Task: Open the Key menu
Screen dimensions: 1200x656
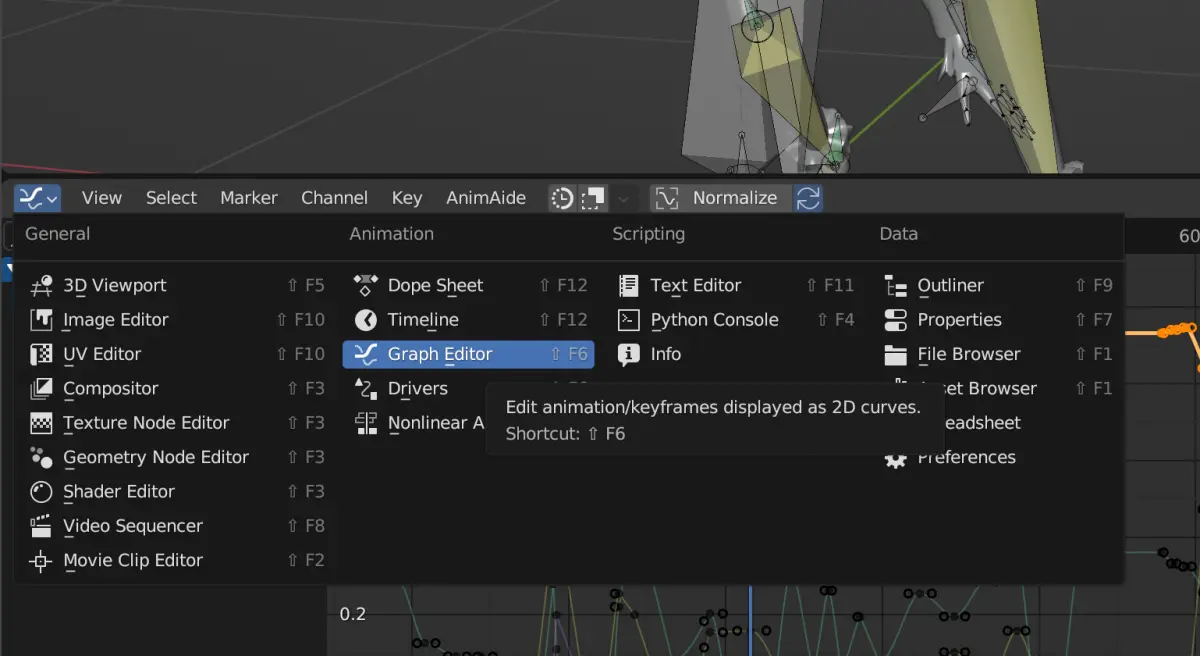Action: point(407,198)
